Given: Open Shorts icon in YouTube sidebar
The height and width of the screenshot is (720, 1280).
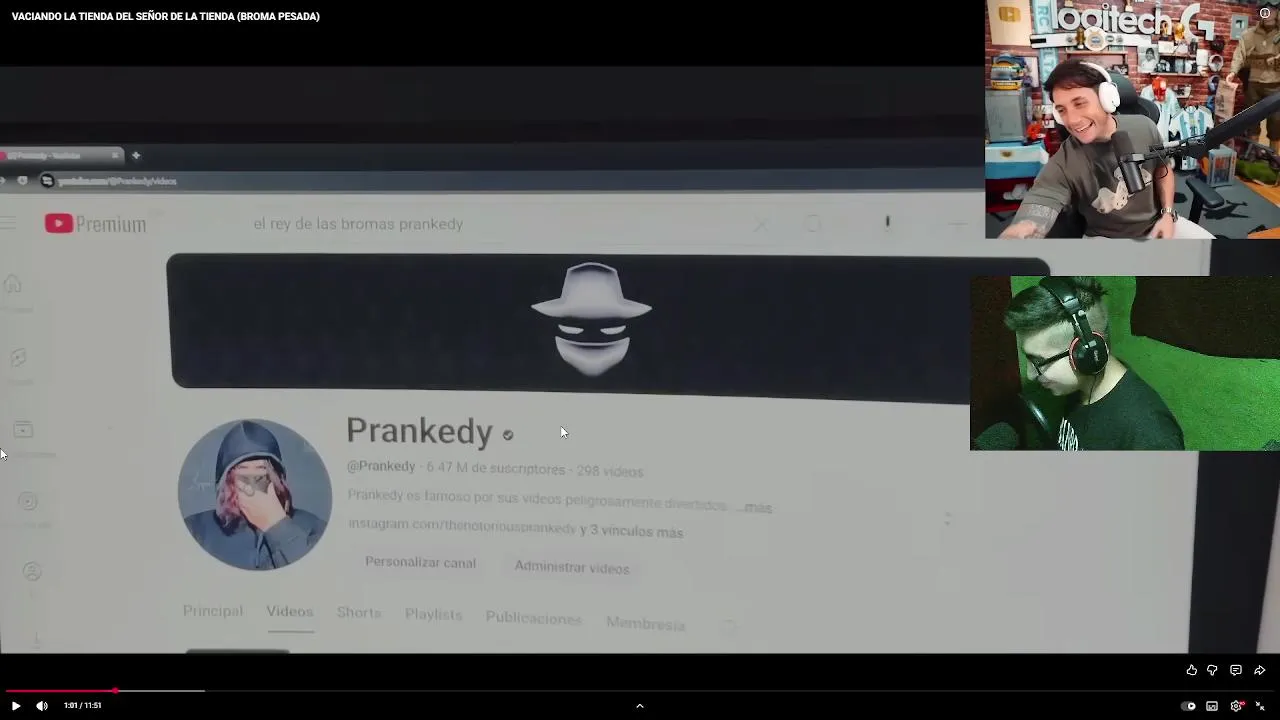Looking at the screenshot, I should point(17,357).
